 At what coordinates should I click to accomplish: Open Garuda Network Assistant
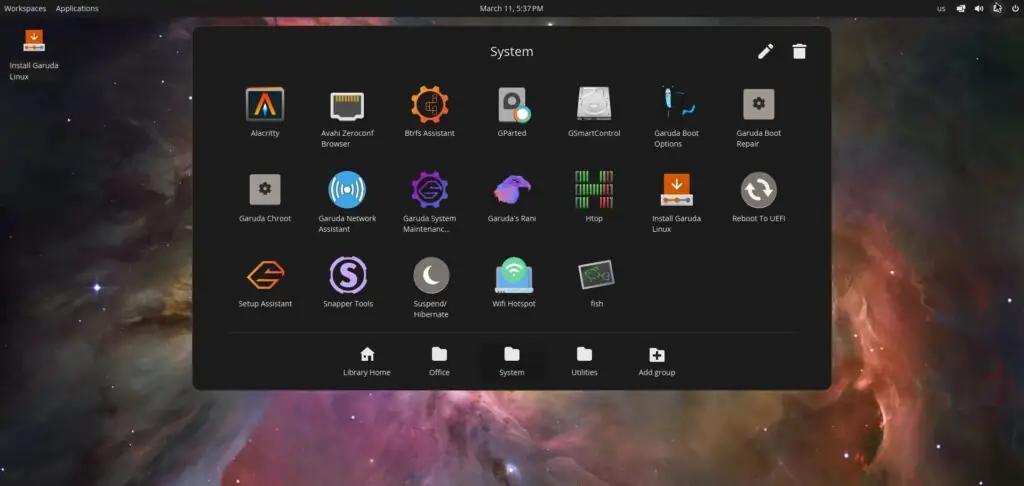click(347, 190)
